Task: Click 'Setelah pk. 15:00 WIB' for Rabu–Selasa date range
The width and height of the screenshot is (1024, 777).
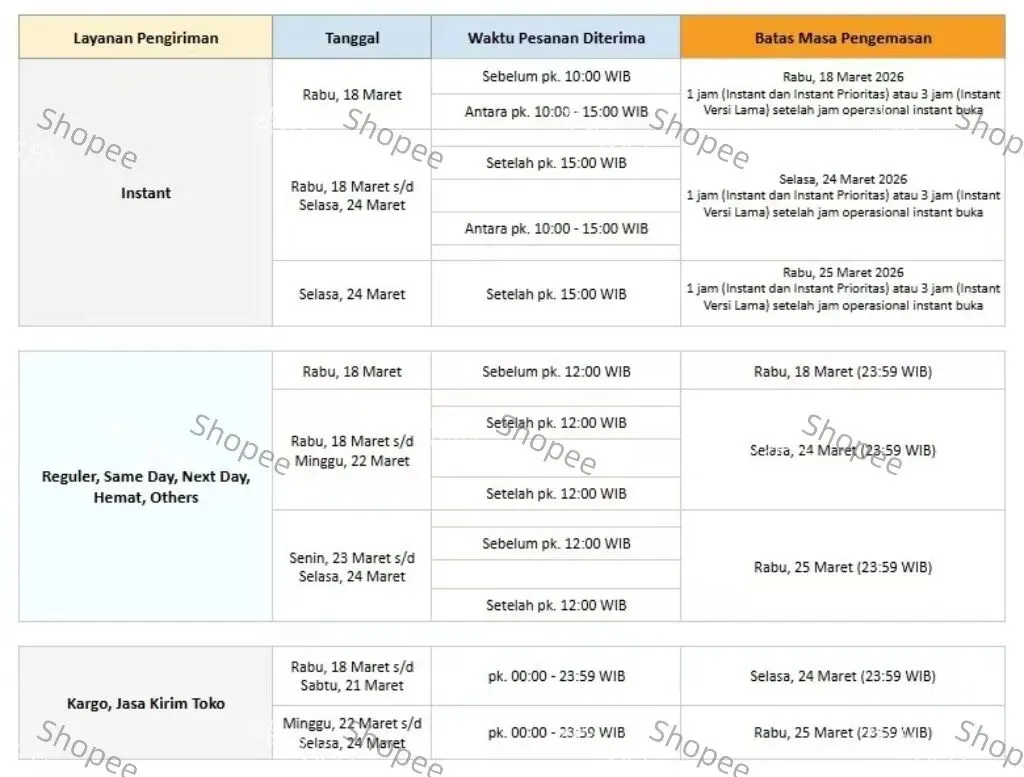Action: click(x=556, y=163)
